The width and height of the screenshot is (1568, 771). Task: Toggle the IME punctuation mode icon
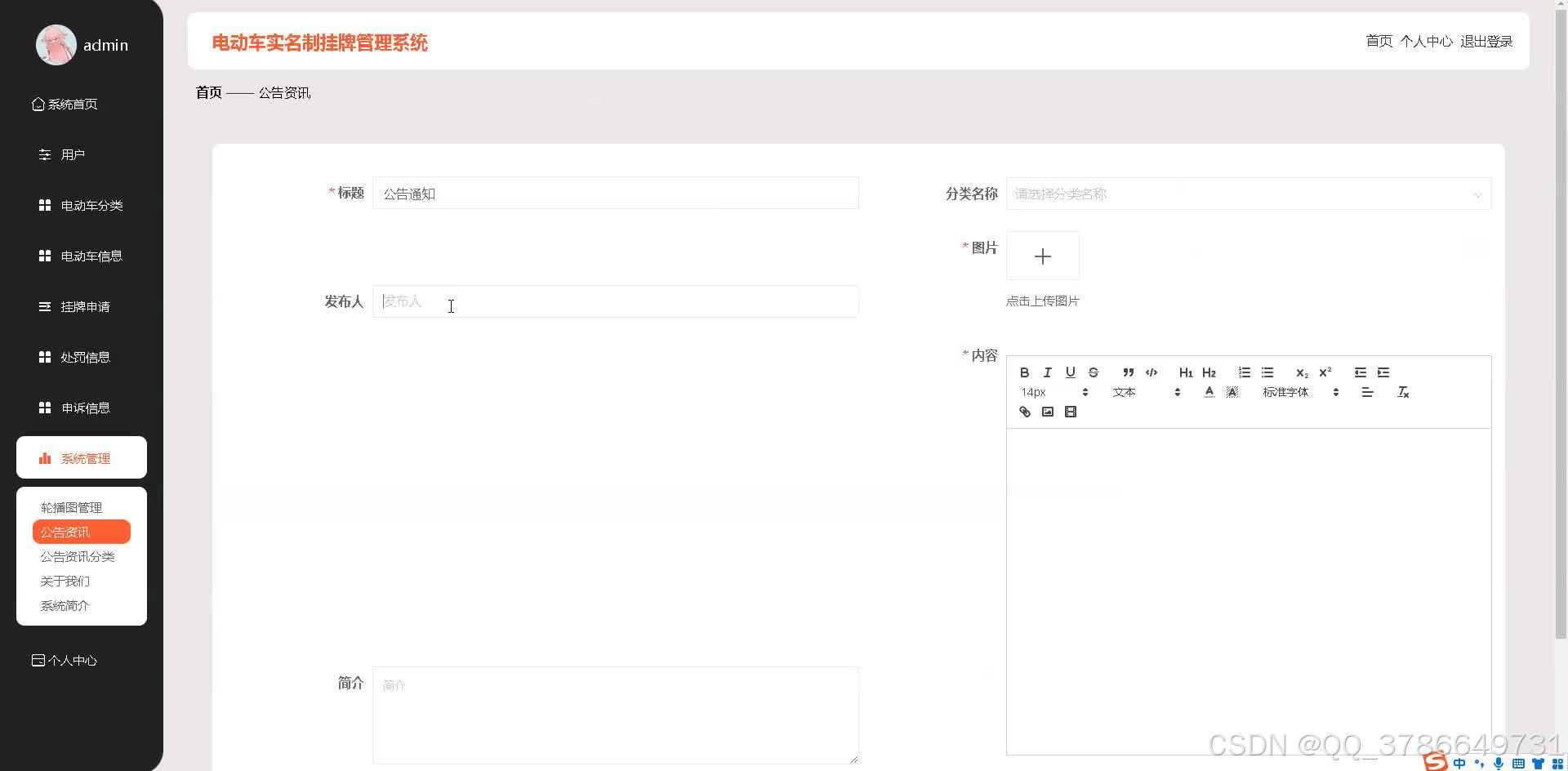(x=1479, y=764)
